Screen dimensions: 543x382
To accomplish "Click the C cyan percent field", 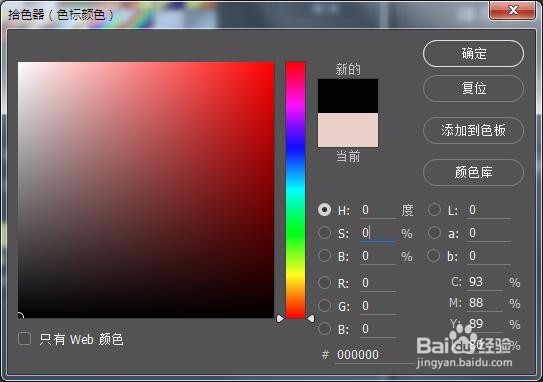I will 485,282.
